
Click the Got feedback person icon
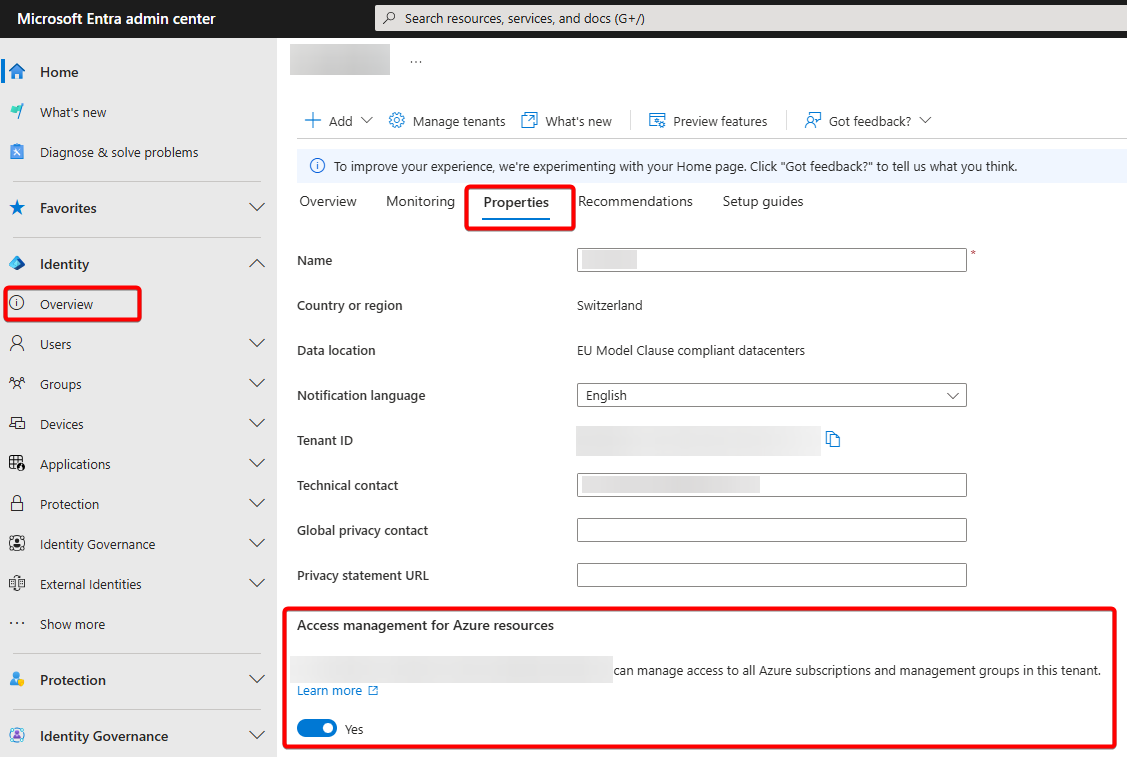pos(812,120)
